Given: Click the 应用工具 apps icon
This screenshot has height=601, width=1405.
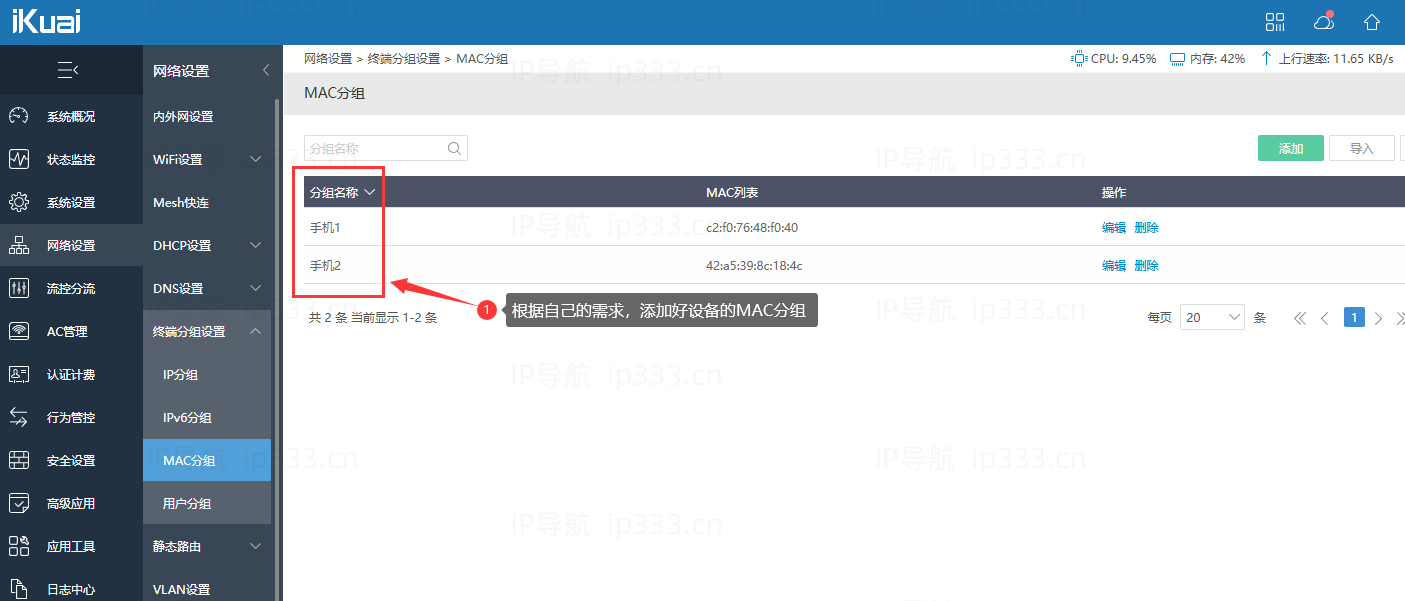Looking at the screenshot, I should [19, 546].
